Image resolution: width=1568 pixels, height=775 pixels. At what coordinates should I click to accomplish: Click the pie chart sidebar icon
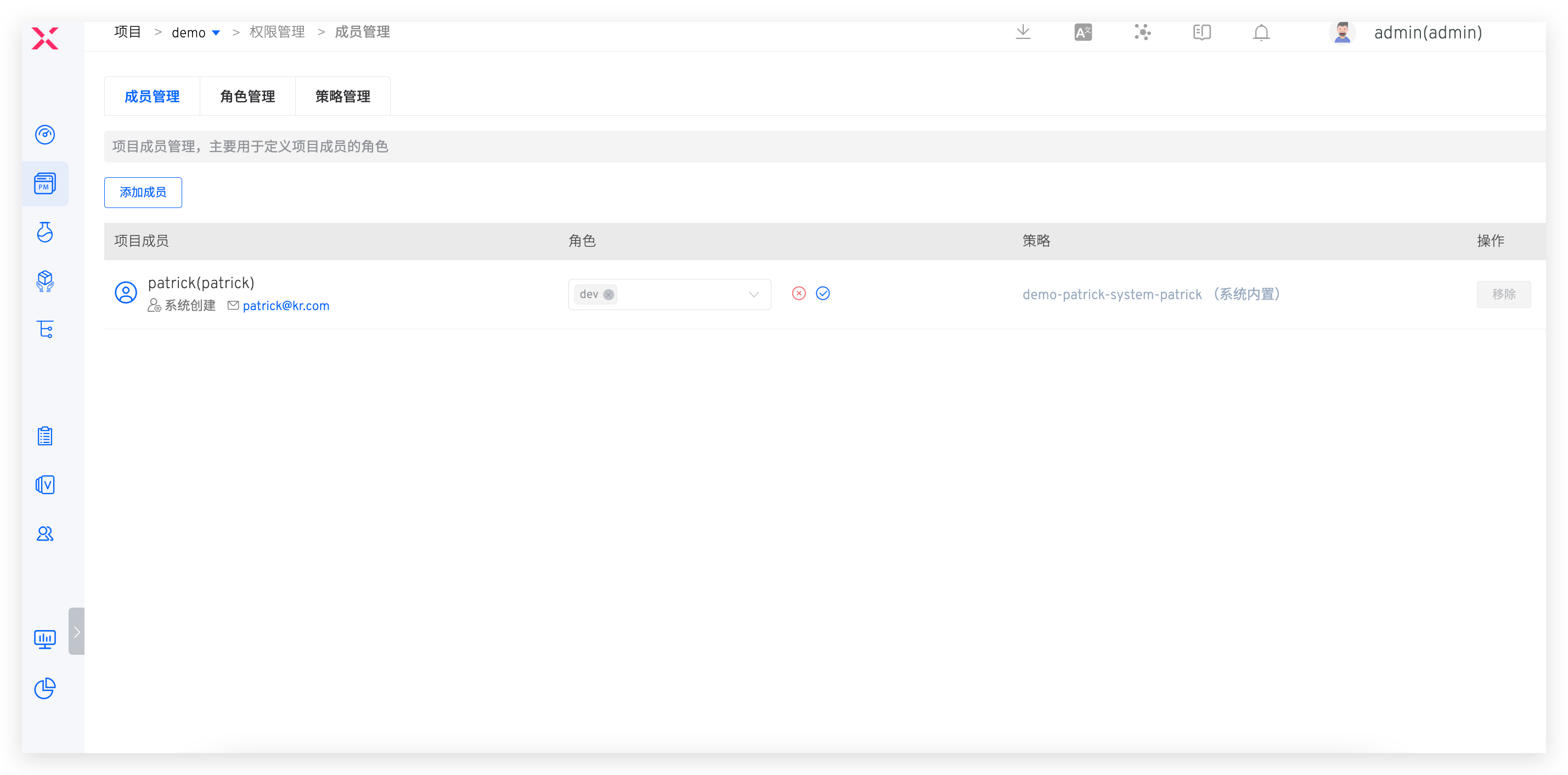(x=45, y=688)
